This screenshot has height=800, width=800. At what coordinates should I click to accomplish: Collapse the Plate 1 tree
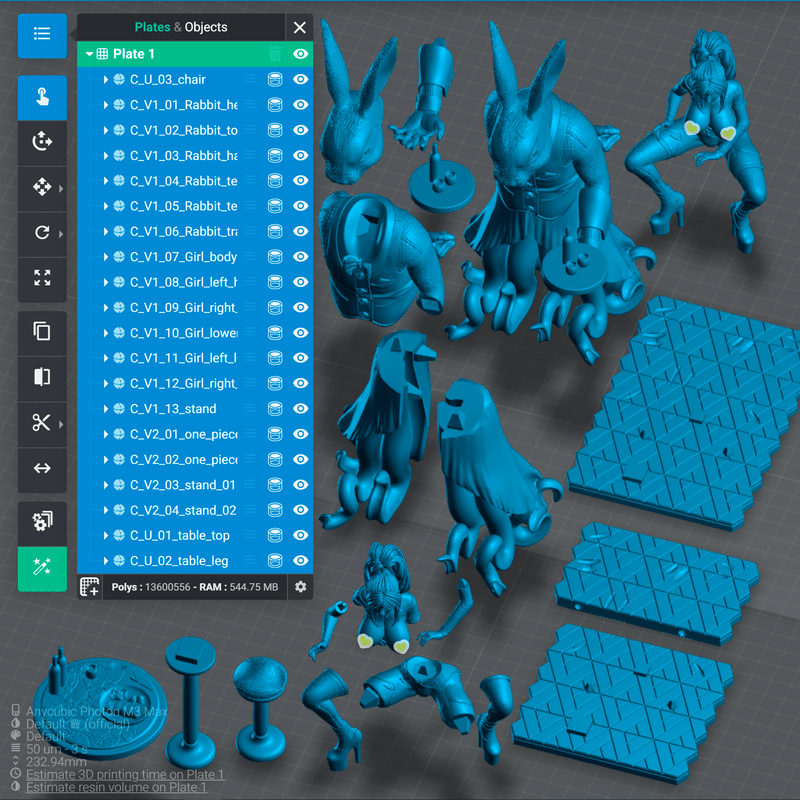[89, 54]
